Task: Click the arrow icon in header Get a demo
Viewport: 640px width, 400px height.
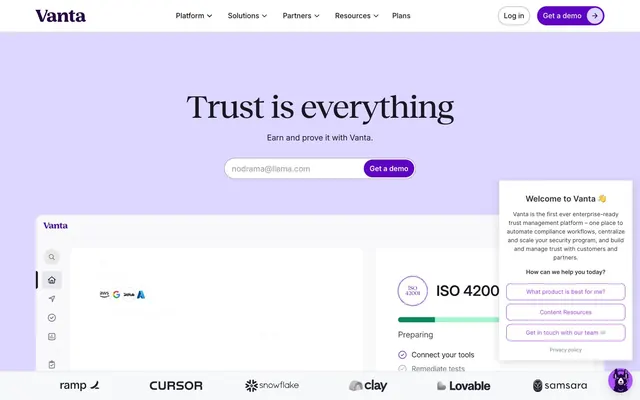Action: point(595,16)
